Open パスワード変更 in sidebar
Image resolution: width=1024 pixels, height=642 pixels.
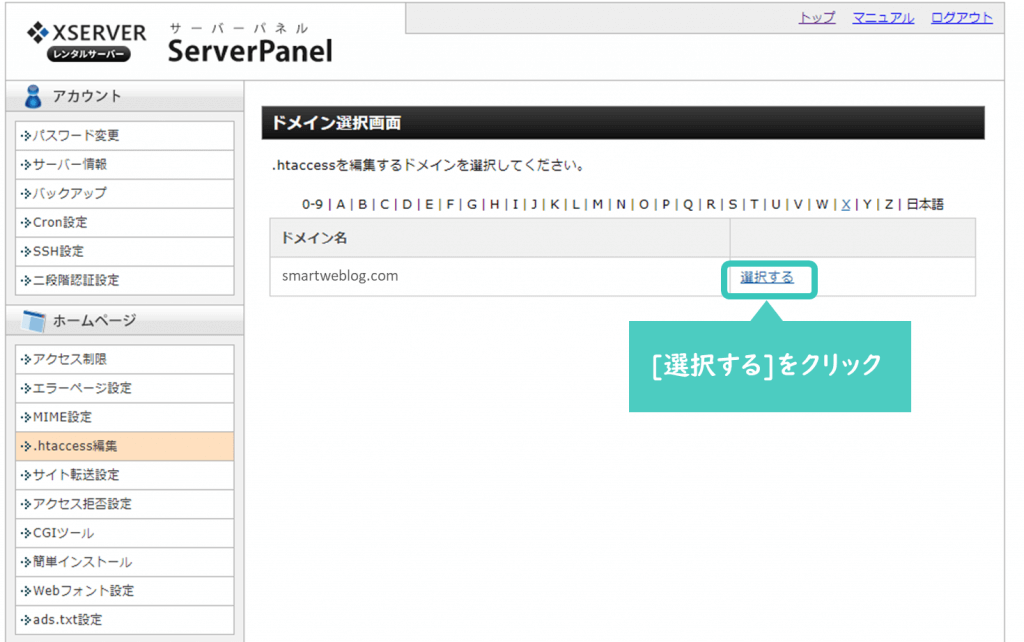tap(125, 136)
